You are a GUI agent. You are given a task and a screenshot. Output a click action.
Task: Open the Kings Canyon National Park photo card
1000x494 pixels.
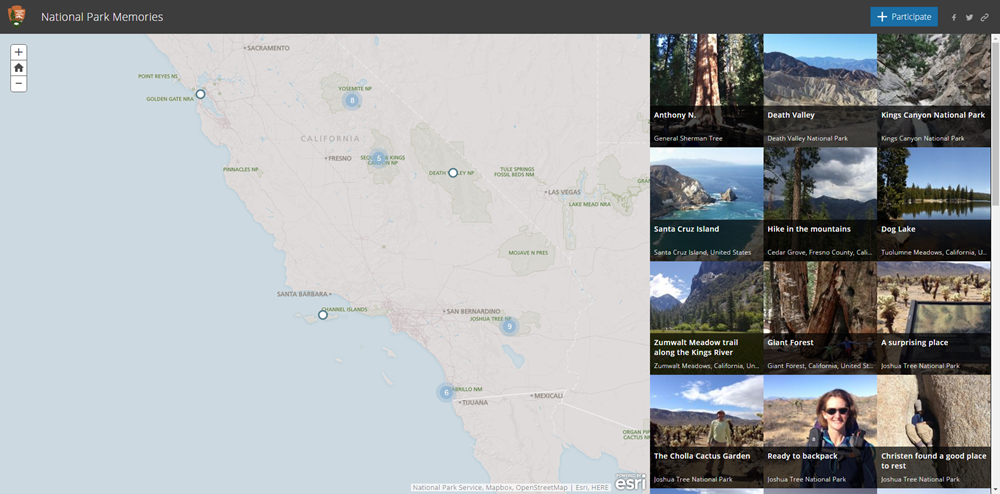tap(934, 90)
